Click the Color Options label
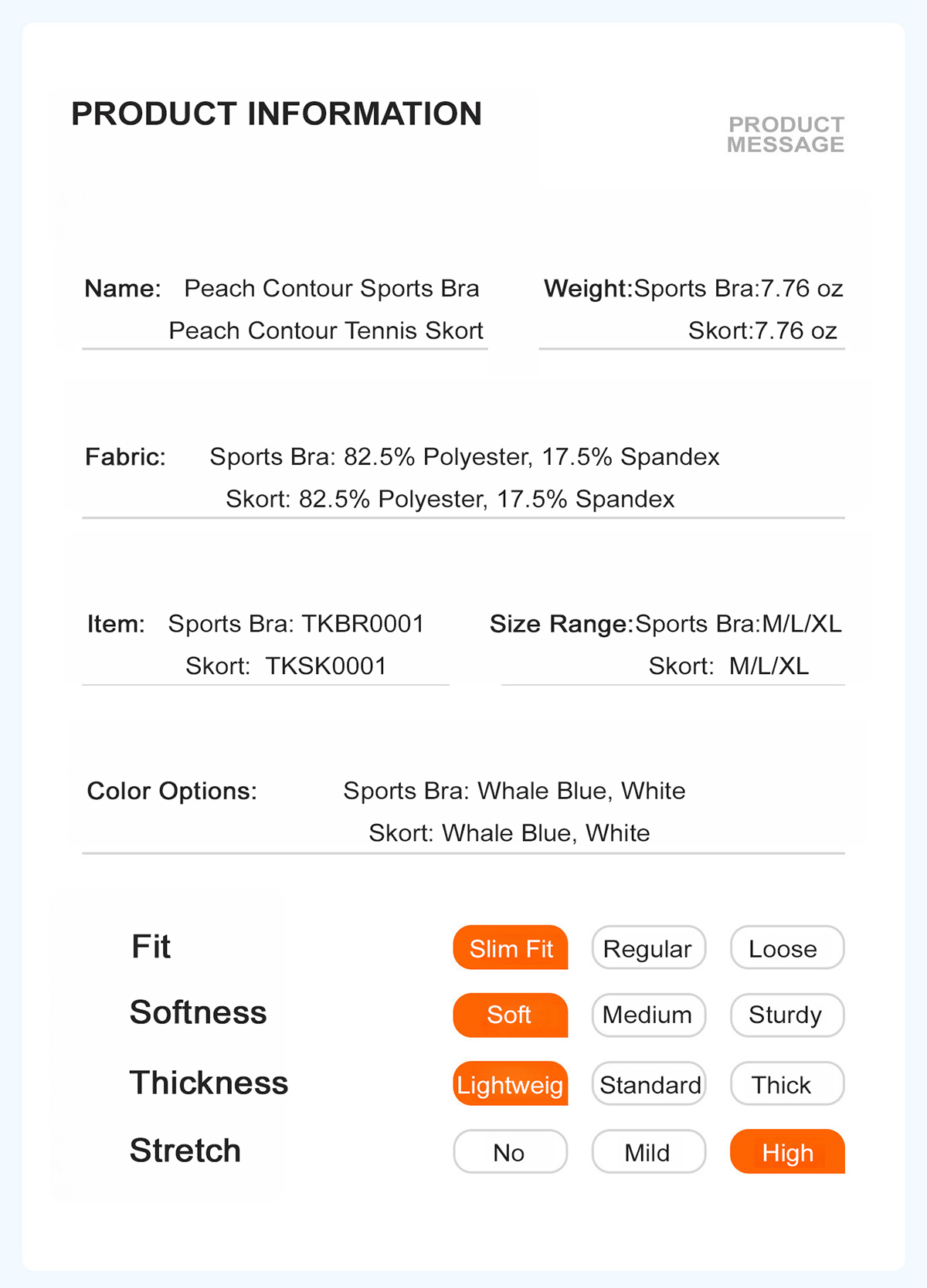Screen dimensions: 927x1288 171,791
